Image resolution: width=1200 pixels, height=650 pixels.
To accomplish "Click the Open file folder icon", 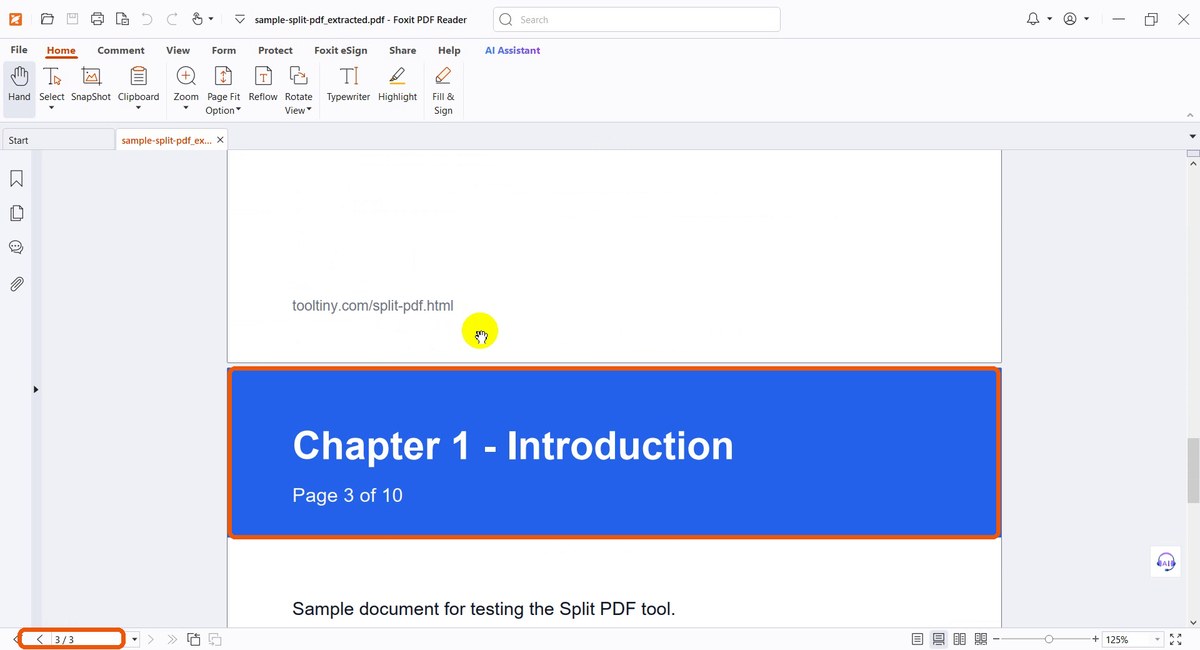I will [x=47, y=19].
